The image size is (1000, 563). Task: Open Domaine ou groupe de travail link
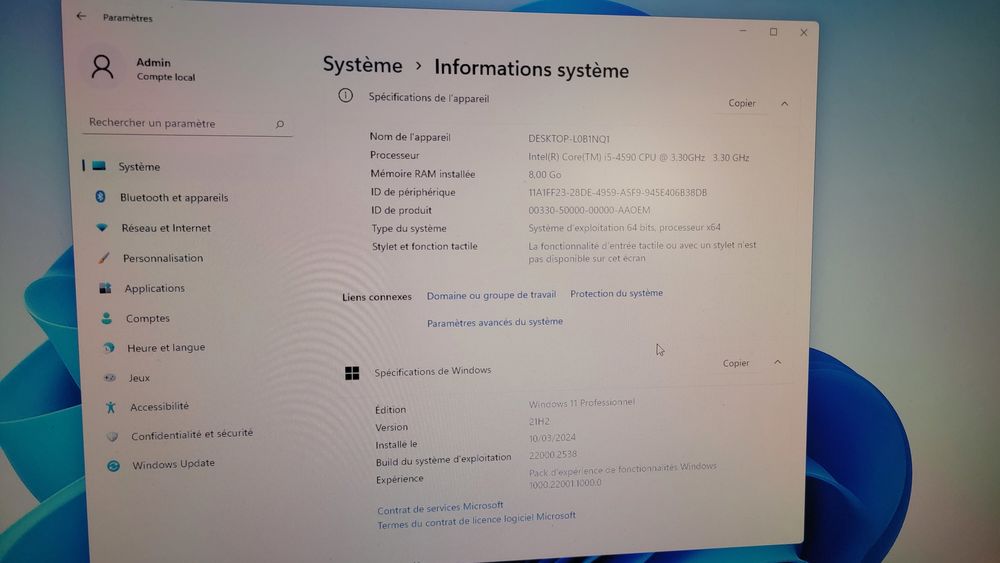pos(491,295)
